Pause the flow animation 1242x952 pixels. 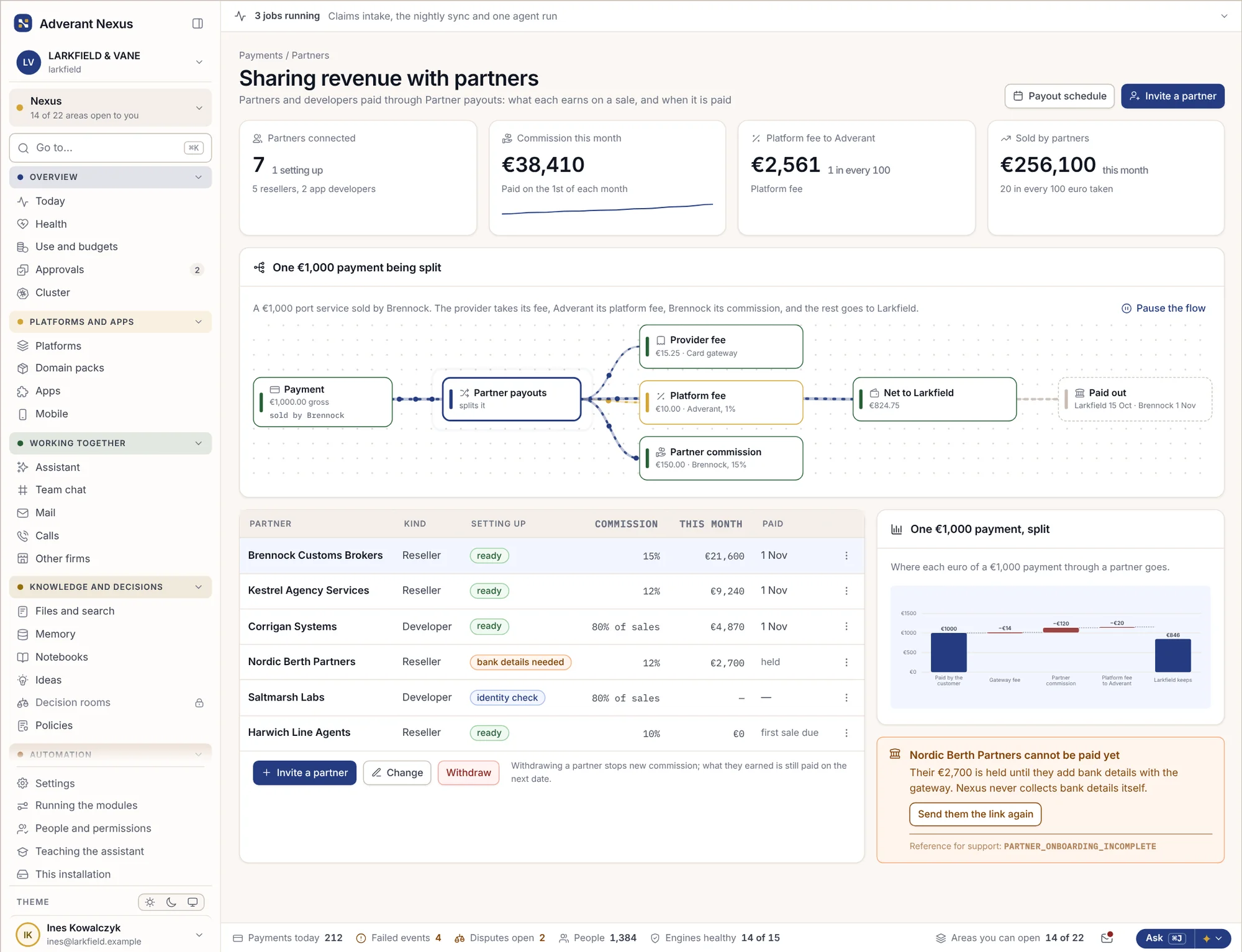coord(1163,309)
